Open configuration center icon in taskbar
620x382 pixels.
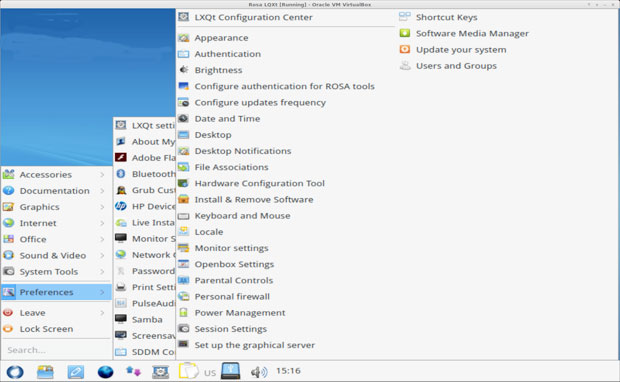161,371
